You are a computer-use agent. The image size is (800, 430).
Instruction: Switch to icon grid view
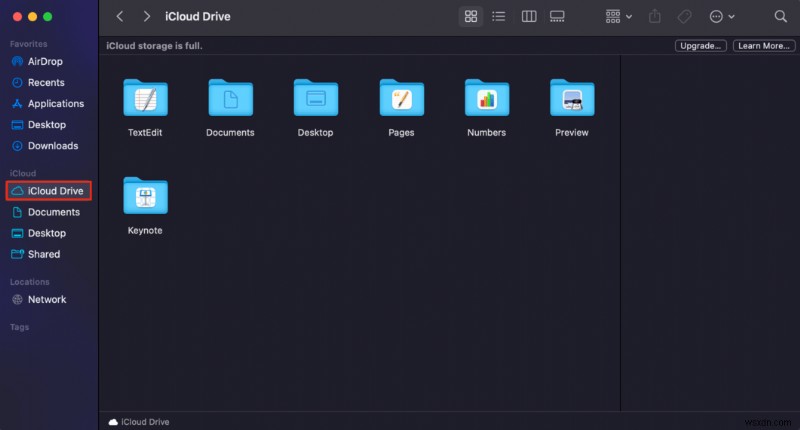coord(470,17)
